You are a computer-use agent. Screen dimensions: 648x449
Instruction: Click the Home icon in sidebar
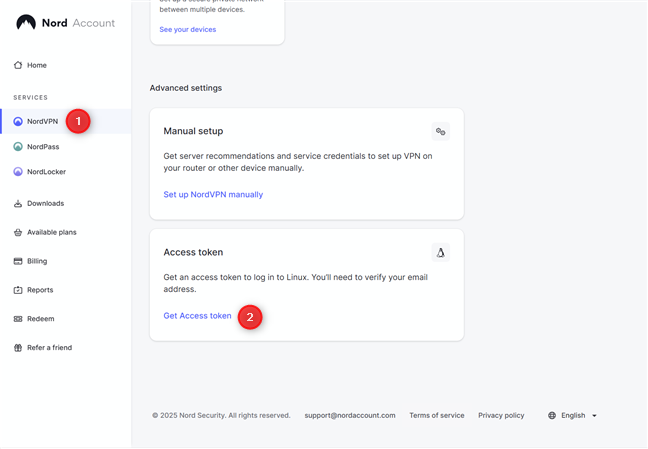(x=18, y=65)
